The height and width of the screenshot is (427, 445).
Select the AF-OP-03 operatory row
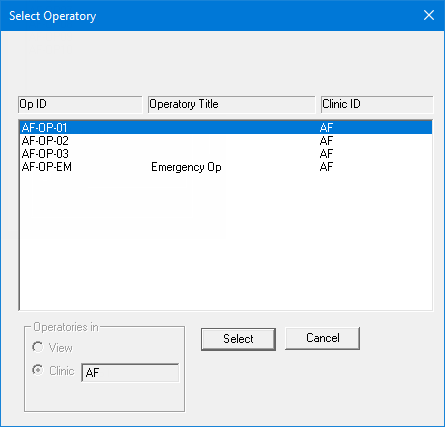226,154
